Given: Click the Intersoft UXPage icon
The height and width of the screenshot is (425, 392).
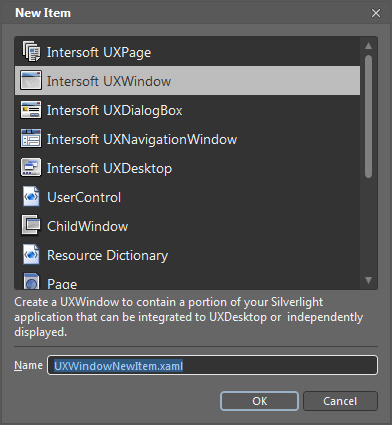Looking at the screenshot, I should click(31, 52).
